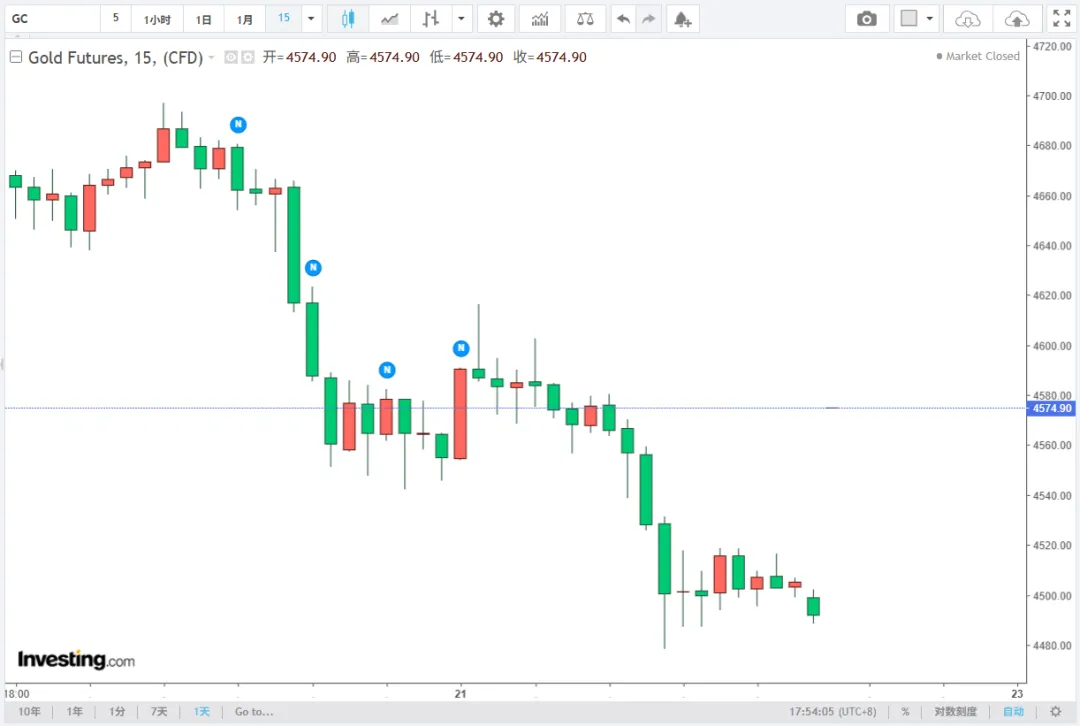Load chart layout from cloud
Viewport: 1080px width, 726px height.
[x=968, y=19]
